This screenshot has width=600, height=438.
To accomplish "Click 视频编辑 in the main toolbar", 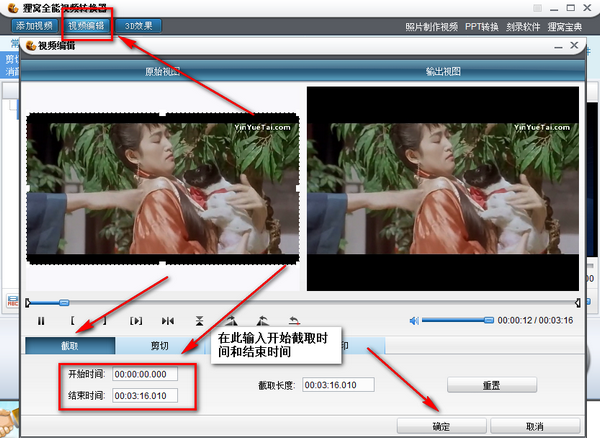I will coord(86,26).
